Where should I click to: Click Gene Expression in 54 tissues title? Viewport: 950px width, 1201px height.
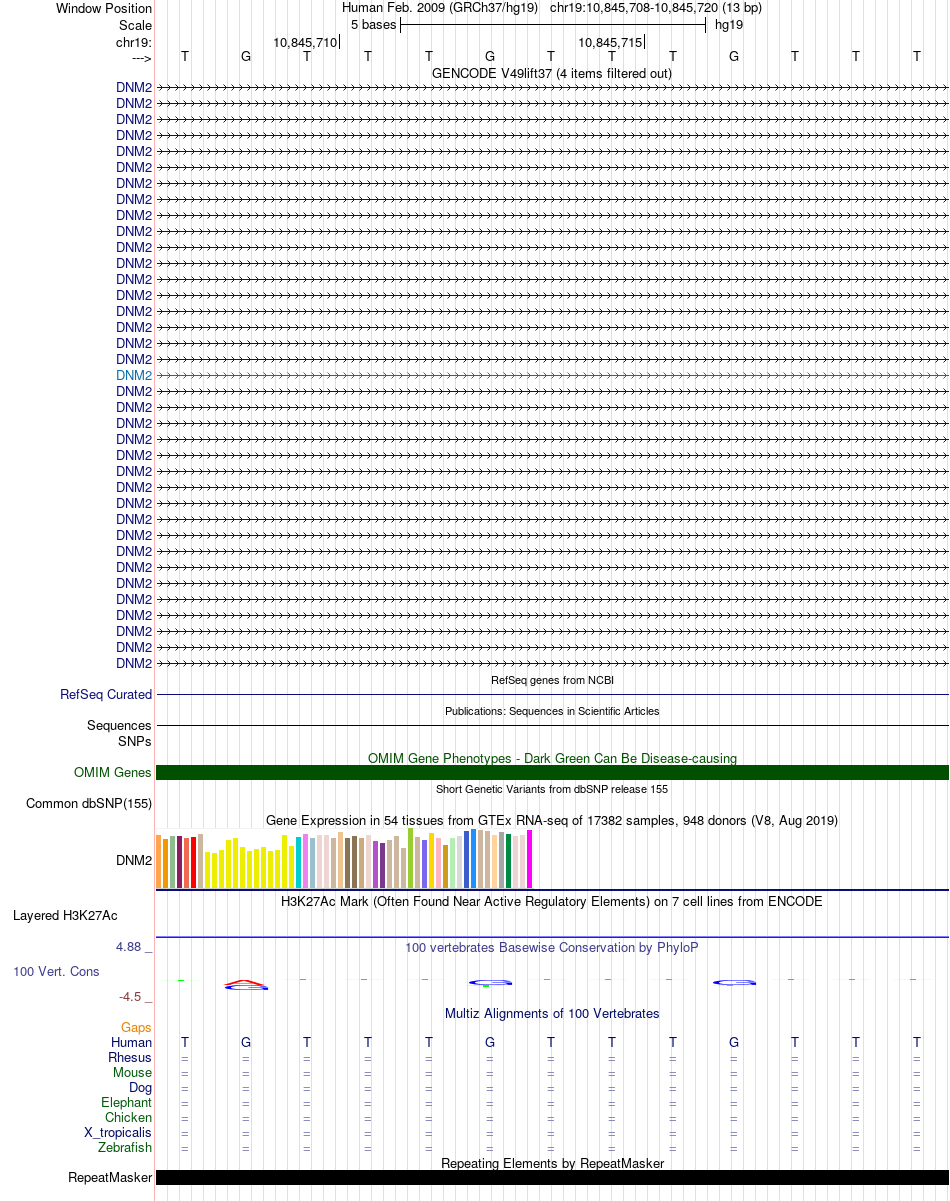(x=552, y=820)
